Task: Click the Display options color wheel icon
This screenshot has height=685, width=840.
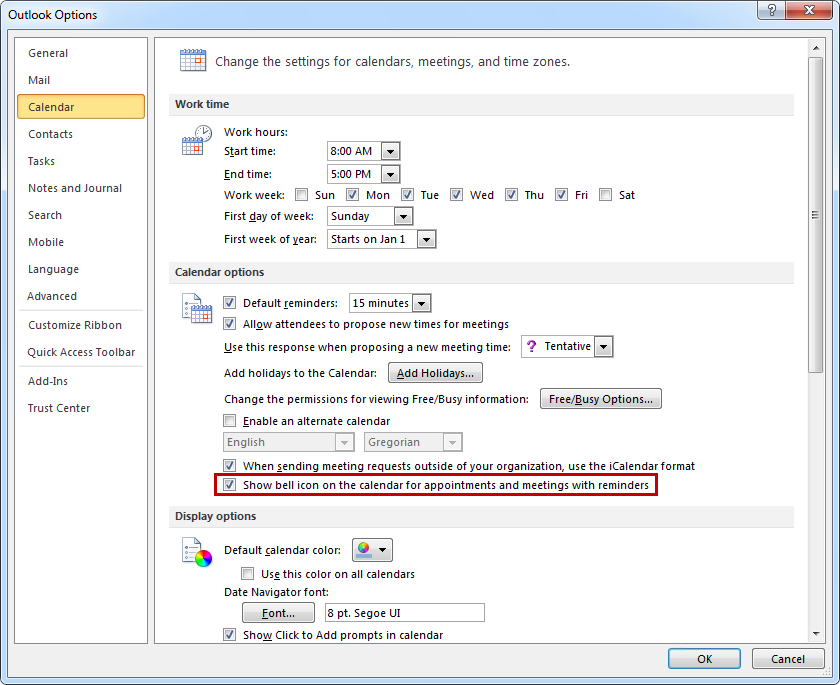Action: pos(197,552)
